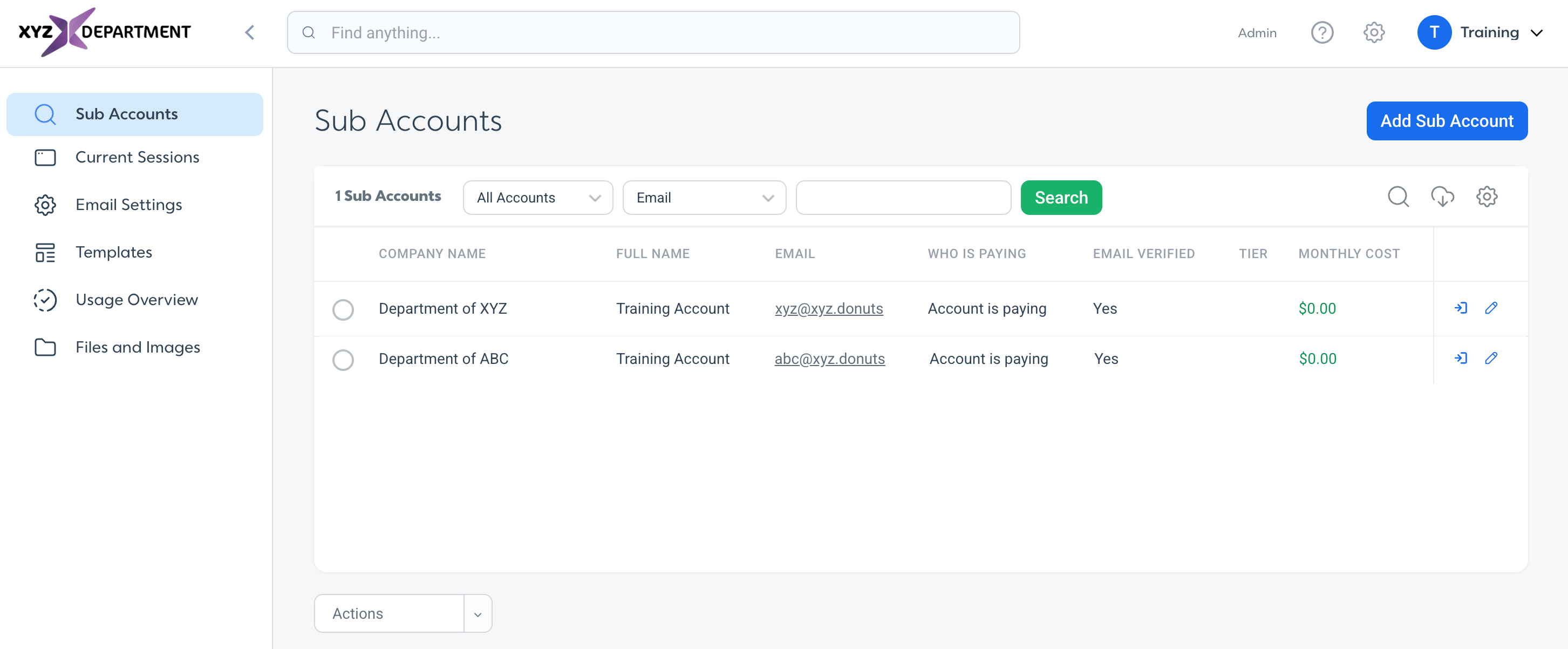
Task: Open table column settings gear
Action: pos(1487,197)
